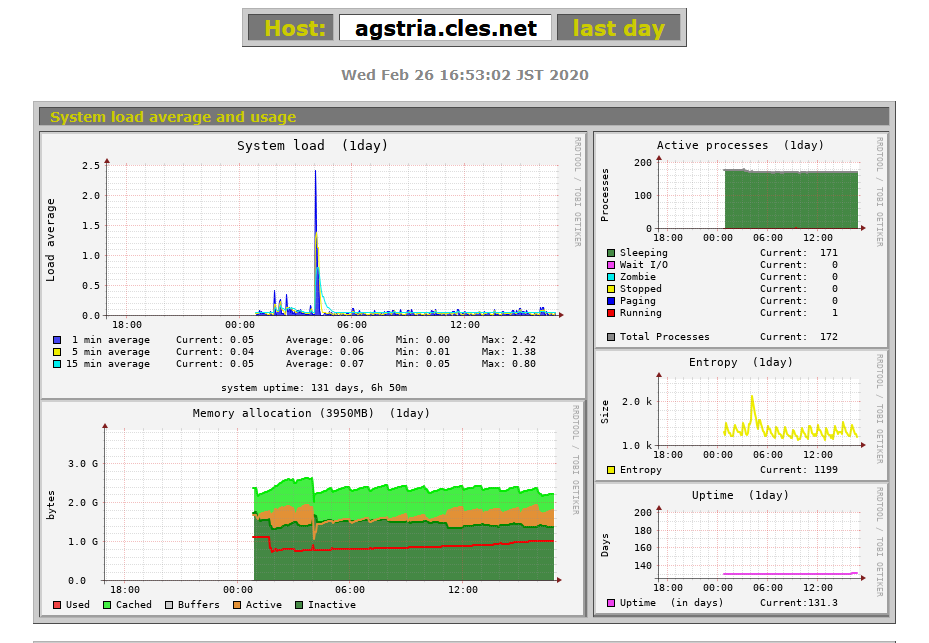Click the blue 1 min average legend swatch
The height and width of the screenshot is (643, 929).
[57, 340]
